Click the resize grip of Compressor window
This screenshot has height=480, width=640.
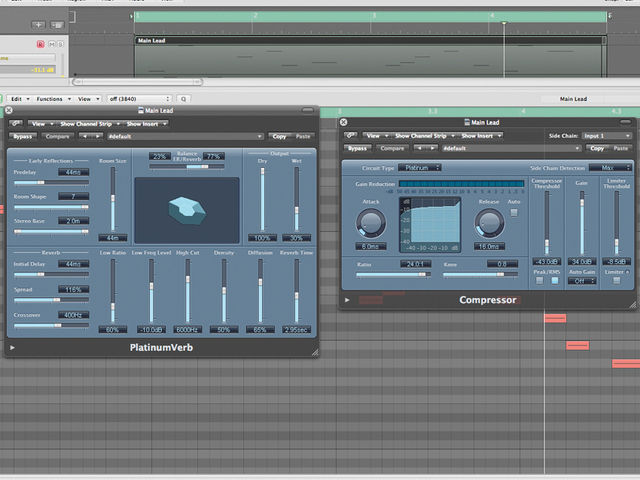tap(632, 304)
